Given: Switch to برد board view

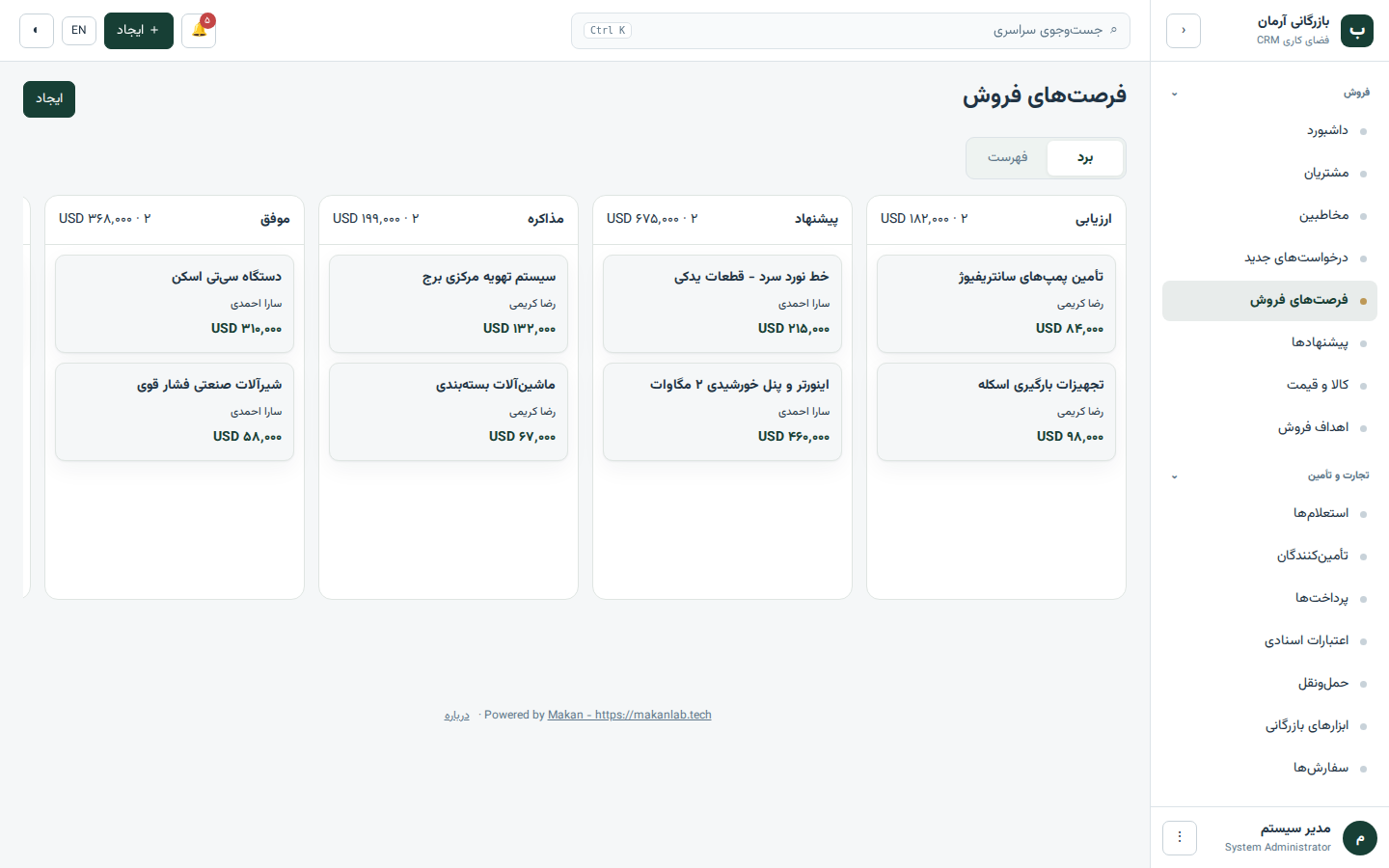Looking at the screenshot, I should (x=1085, y=157).
